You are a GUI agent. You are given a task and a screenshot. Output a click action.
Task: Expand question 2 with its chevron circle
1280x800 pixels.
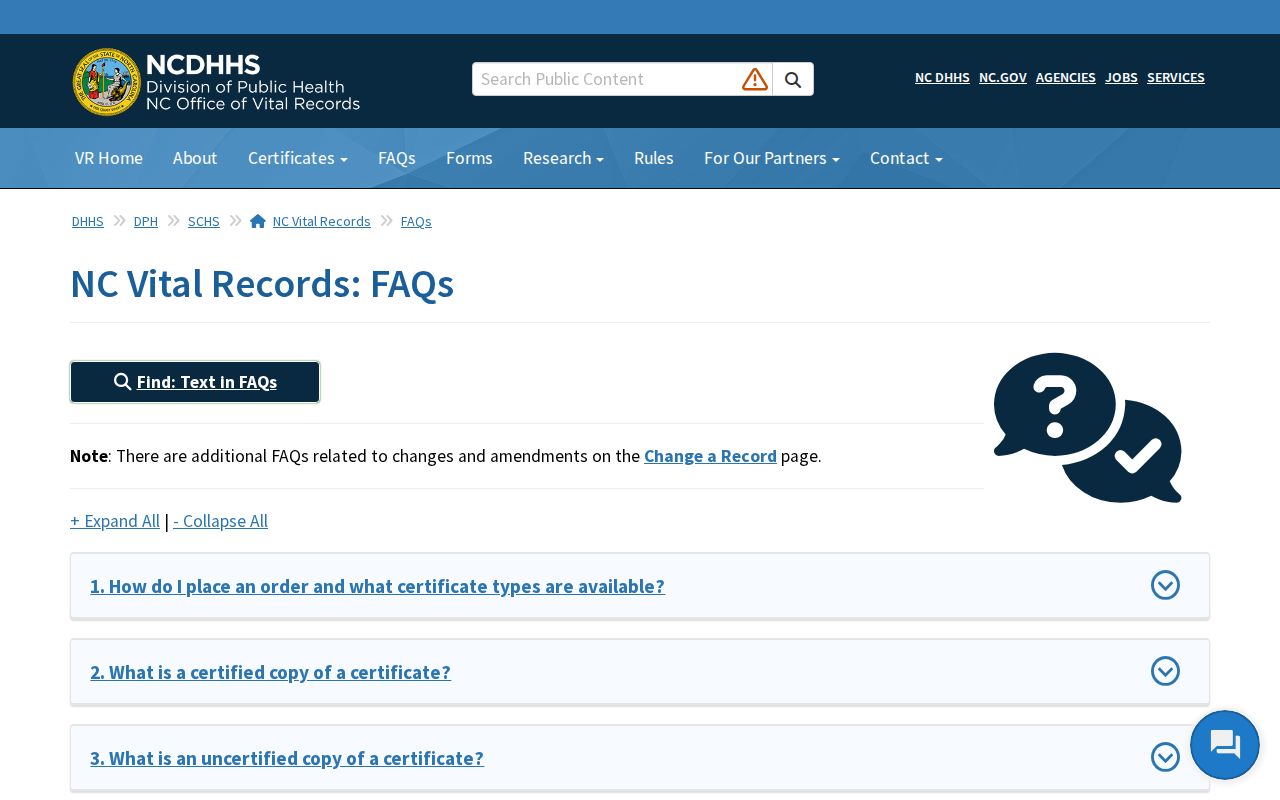[x=1165, y=671]
